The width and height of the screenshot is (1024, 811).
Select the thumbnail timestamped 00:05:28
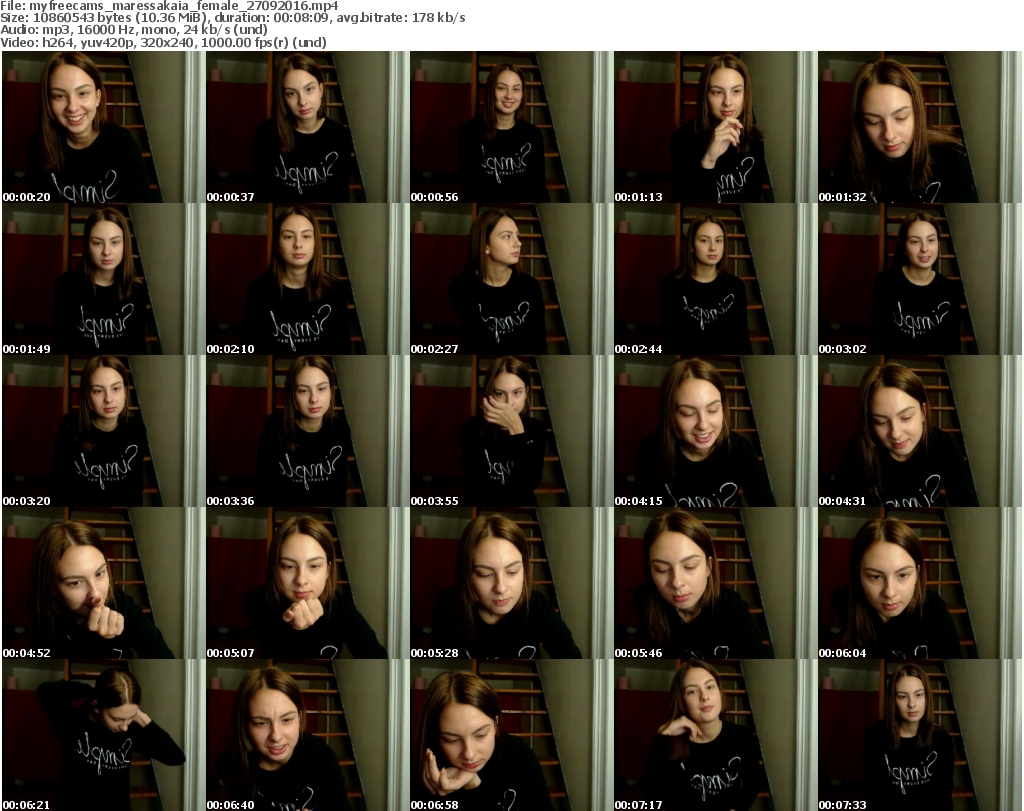tap(511, 583)
